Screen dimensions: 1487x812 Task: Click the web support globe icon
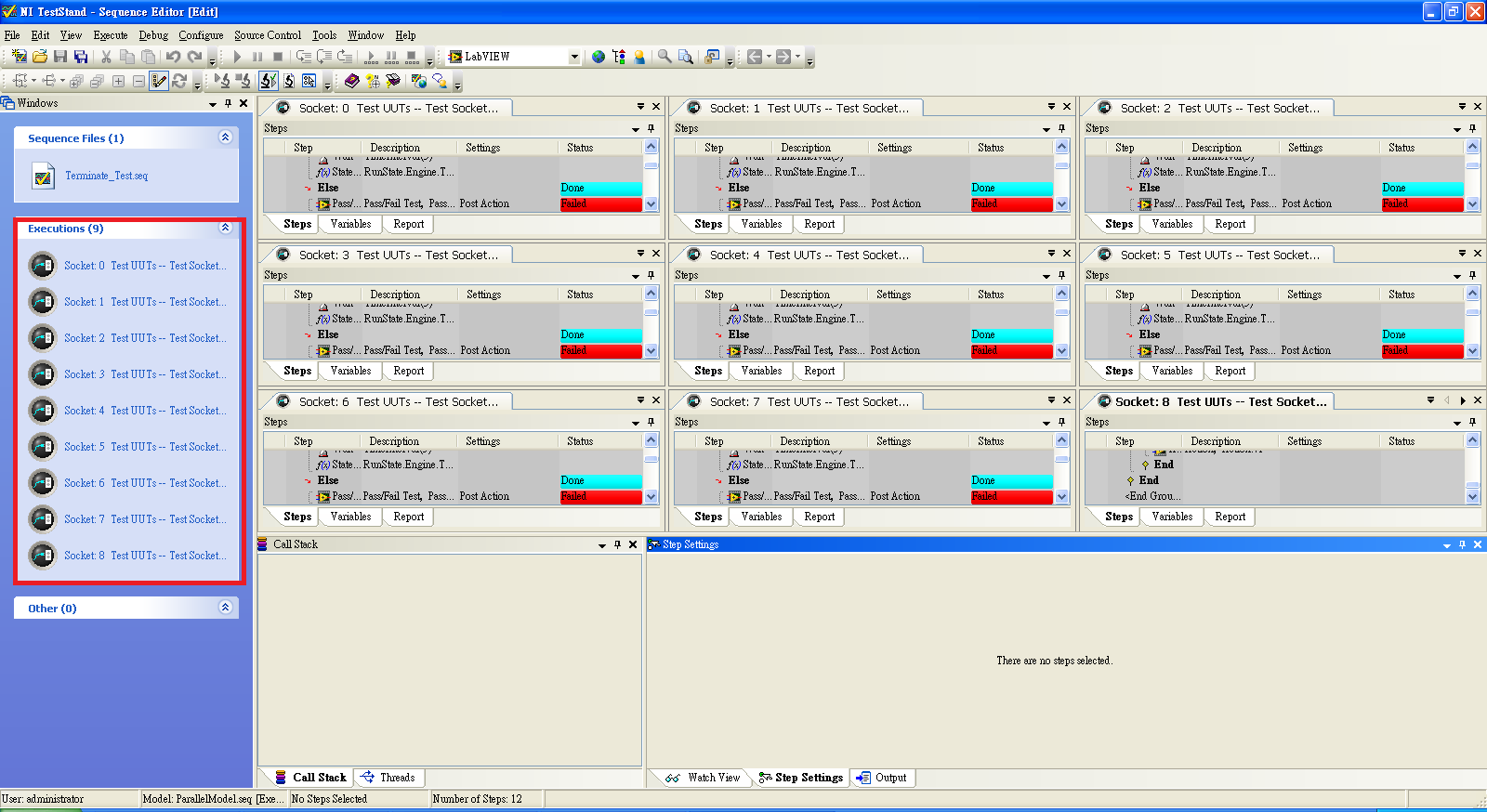click(x=418, y=81)
